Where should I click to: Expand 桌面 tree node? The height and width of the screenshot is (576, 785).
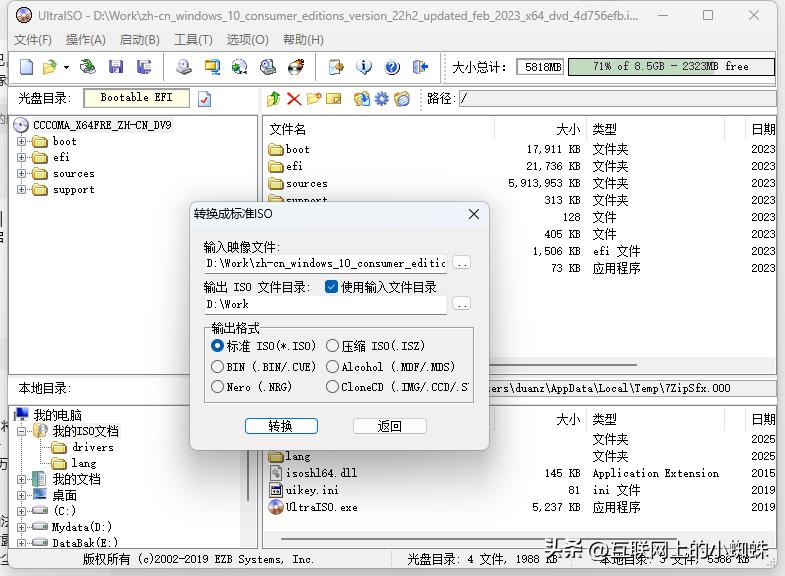[x=21, y=495]
